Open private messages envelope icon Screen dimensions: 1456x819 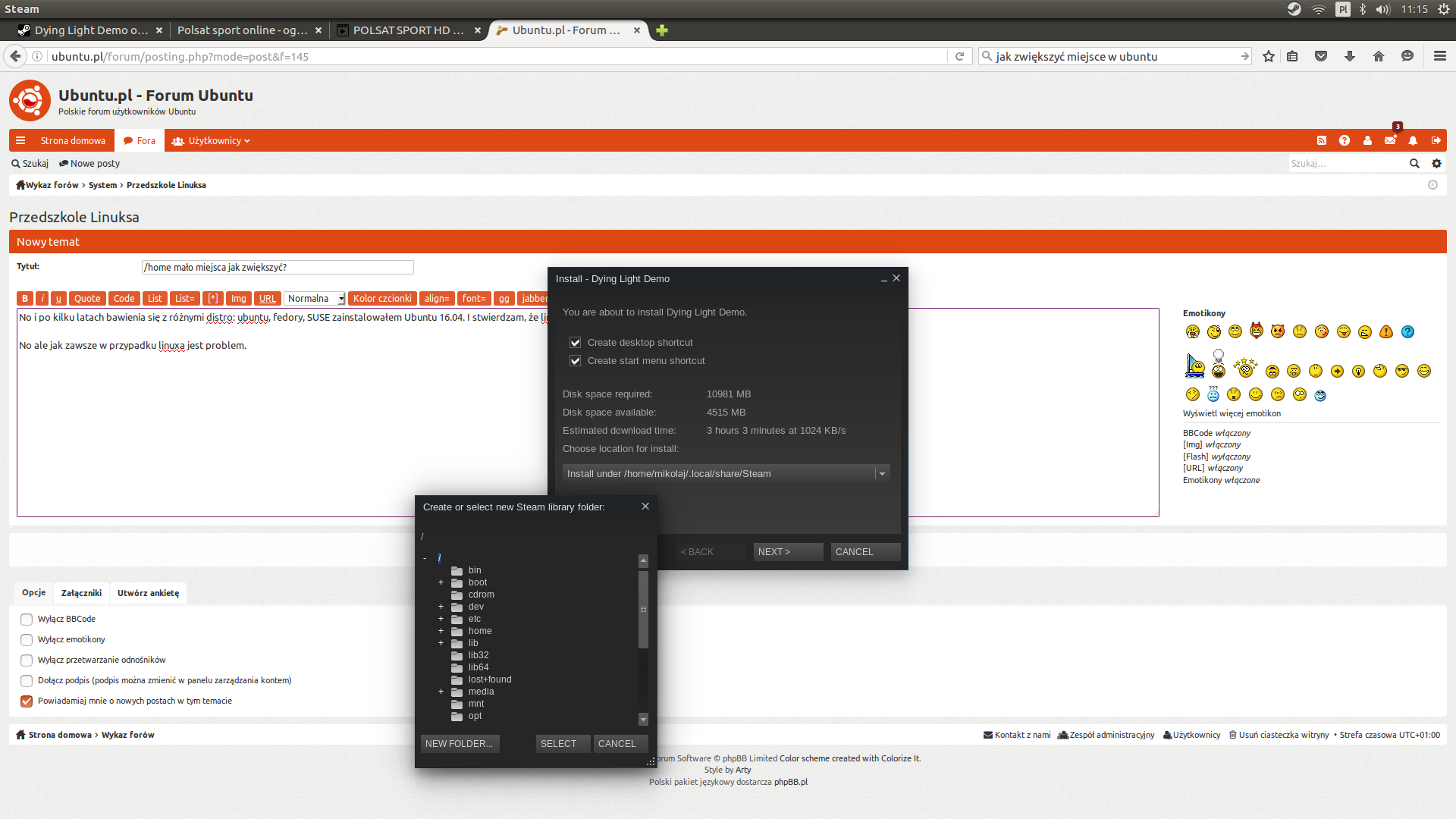pos(1390,141)
